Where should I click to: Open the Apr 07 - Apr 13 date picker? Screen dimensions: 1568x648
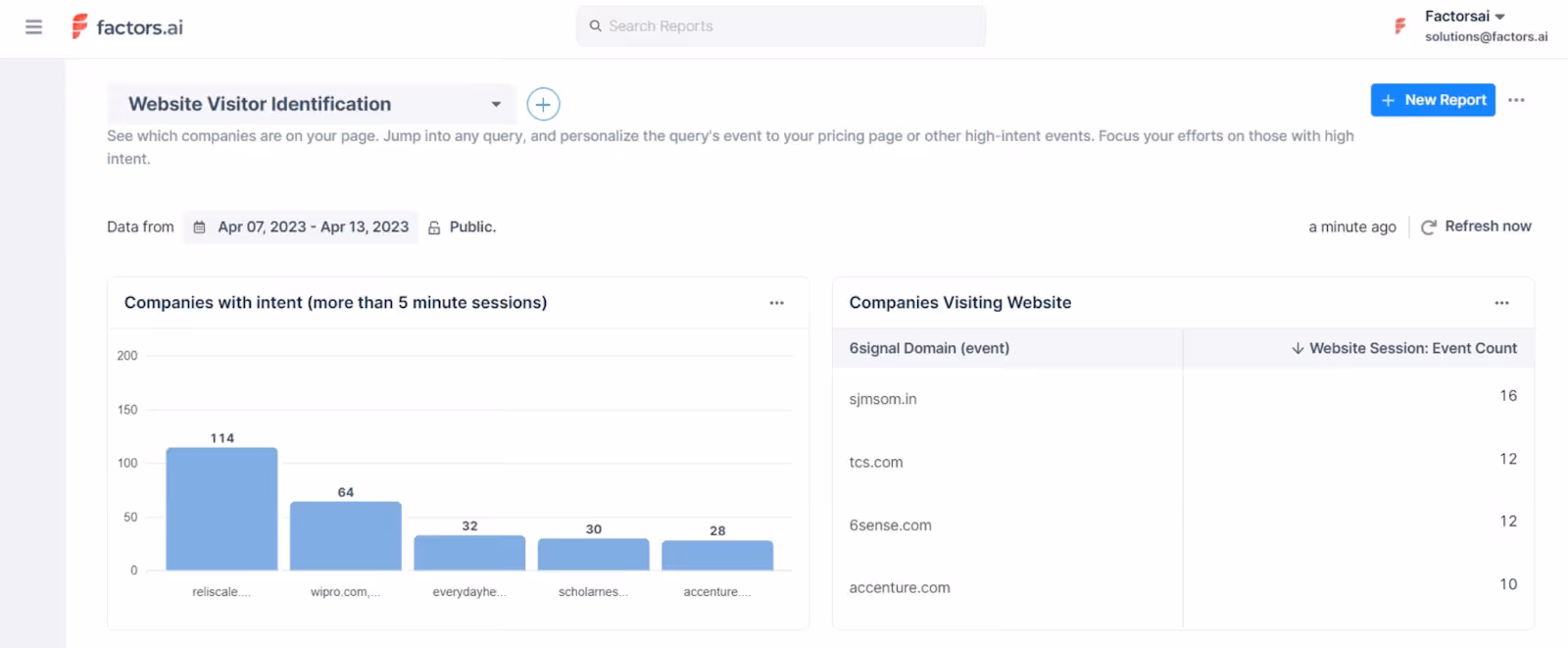point(301,226)
